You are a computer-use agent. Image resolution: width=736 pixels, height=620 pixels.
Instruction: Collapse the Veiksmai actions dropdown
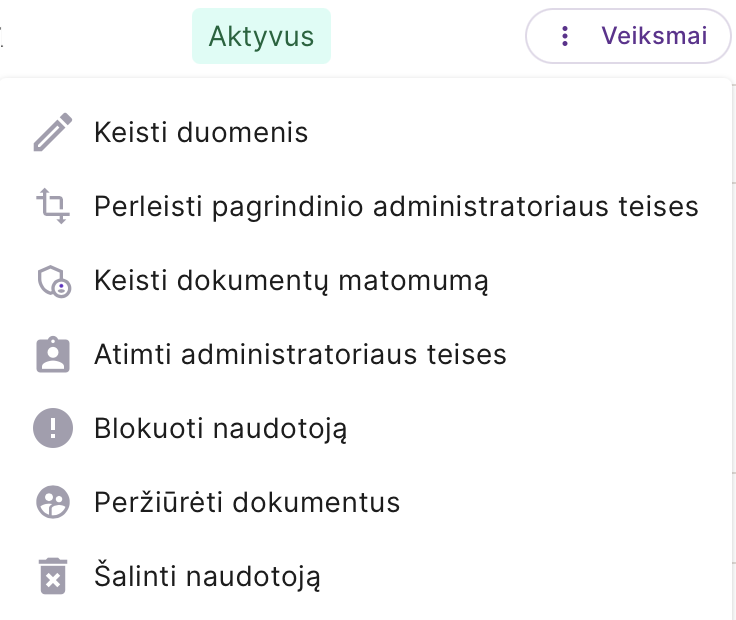[x=628, y=36]
